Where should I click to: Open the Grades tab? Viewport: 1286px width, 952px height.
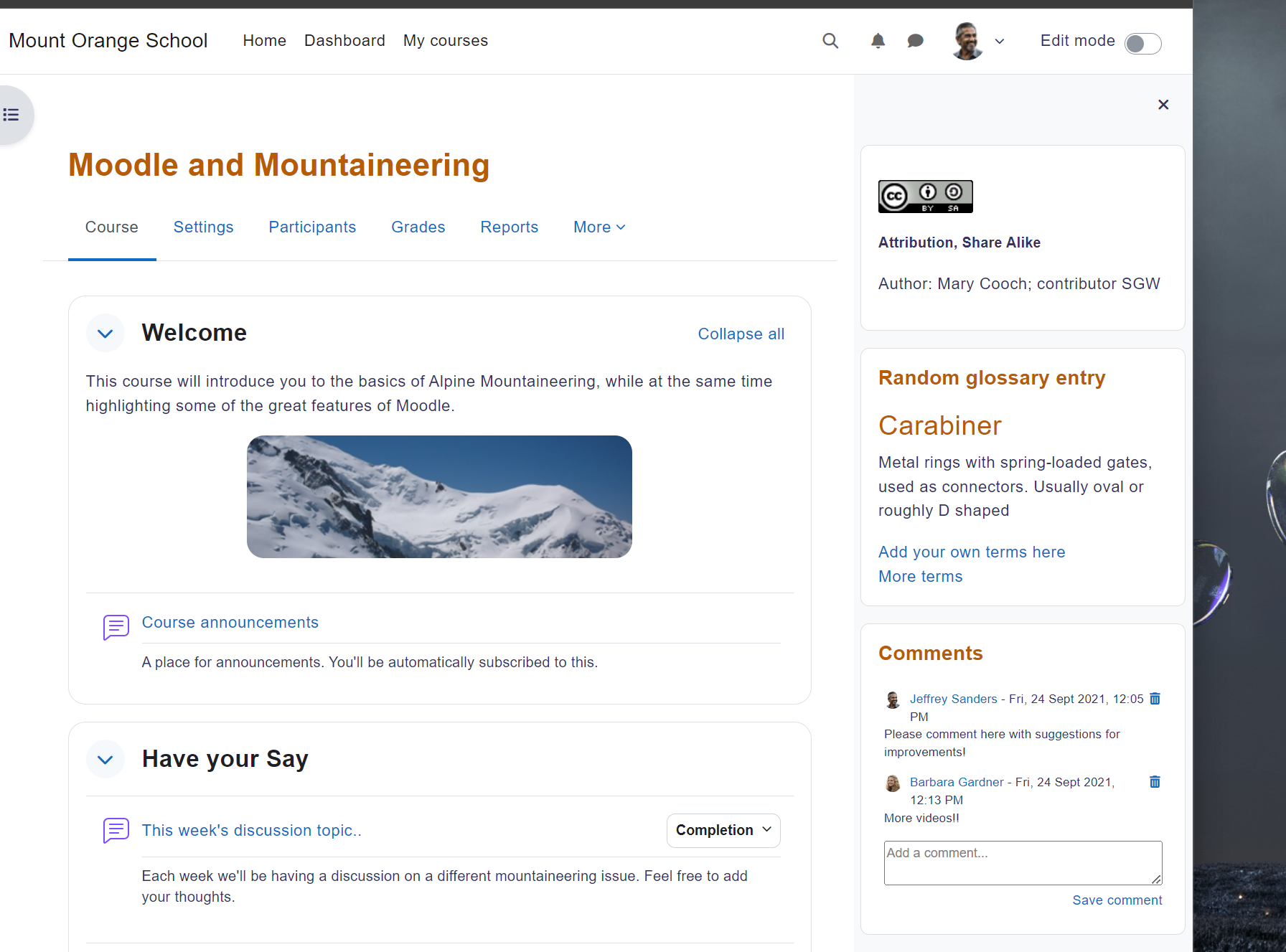pyautogui.click(x=418, y=227)
